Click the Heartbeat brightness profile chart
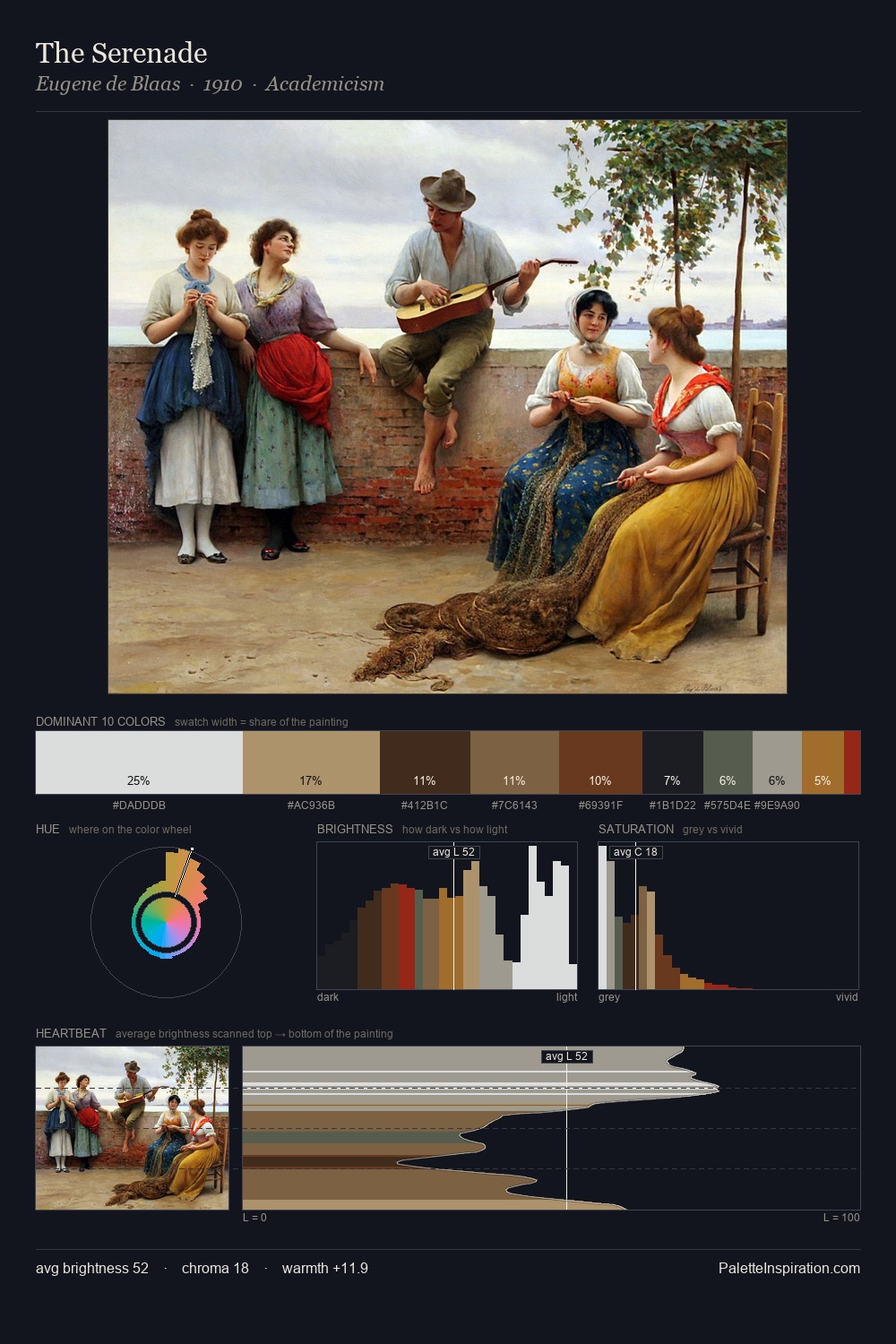 (551, 1128)
